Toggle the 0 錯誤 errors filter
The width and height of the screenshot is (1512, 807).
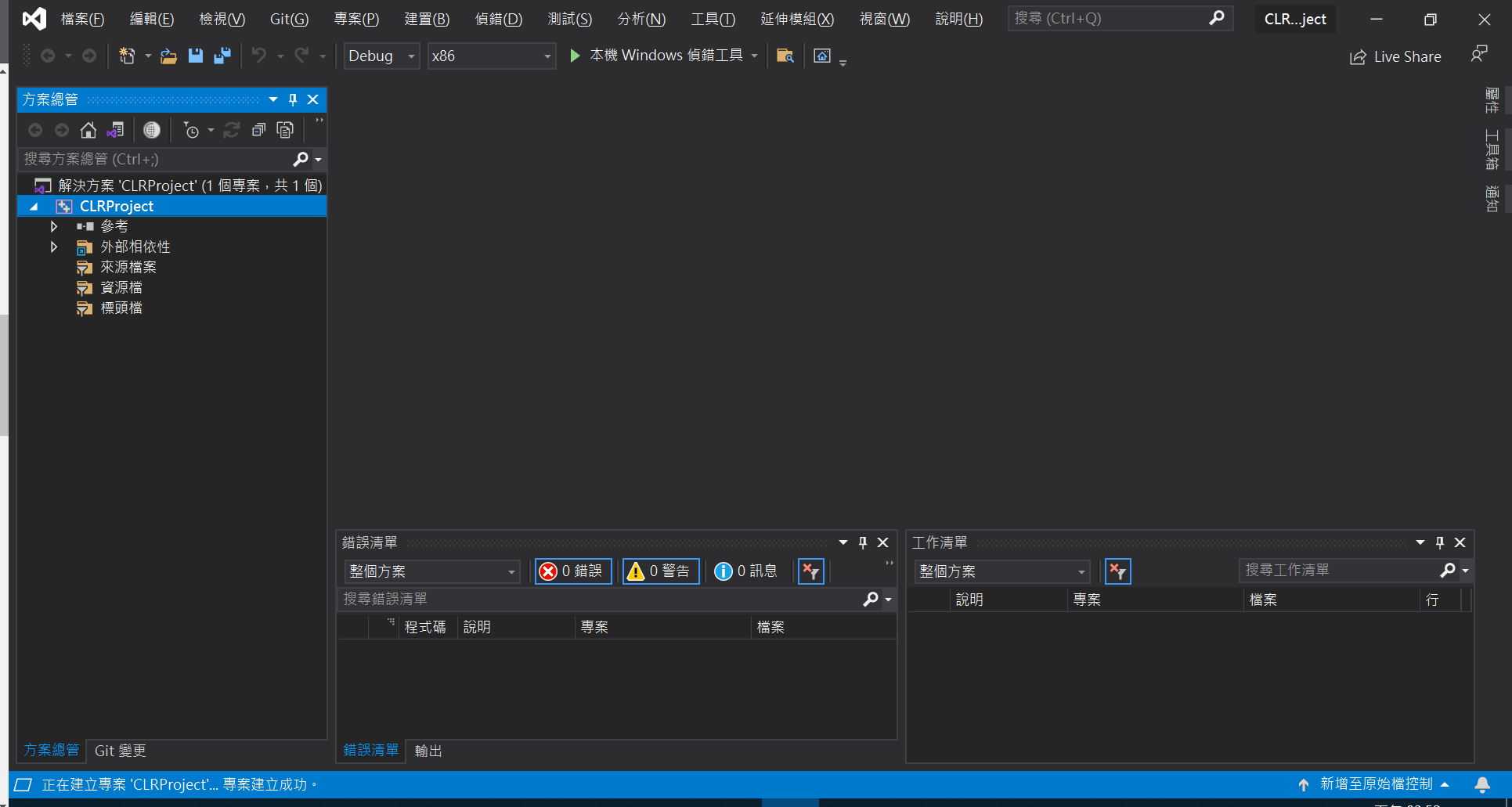(574, 571)
